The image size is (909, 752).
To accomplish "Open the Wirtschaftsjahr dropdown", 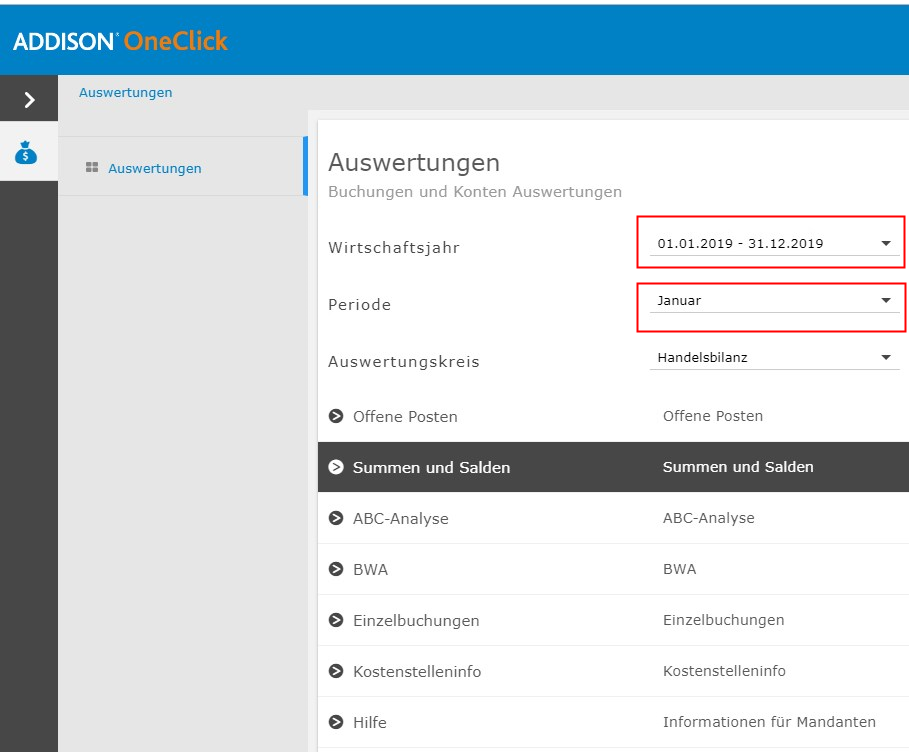I will pyautogui.click(x=775, y=244).
